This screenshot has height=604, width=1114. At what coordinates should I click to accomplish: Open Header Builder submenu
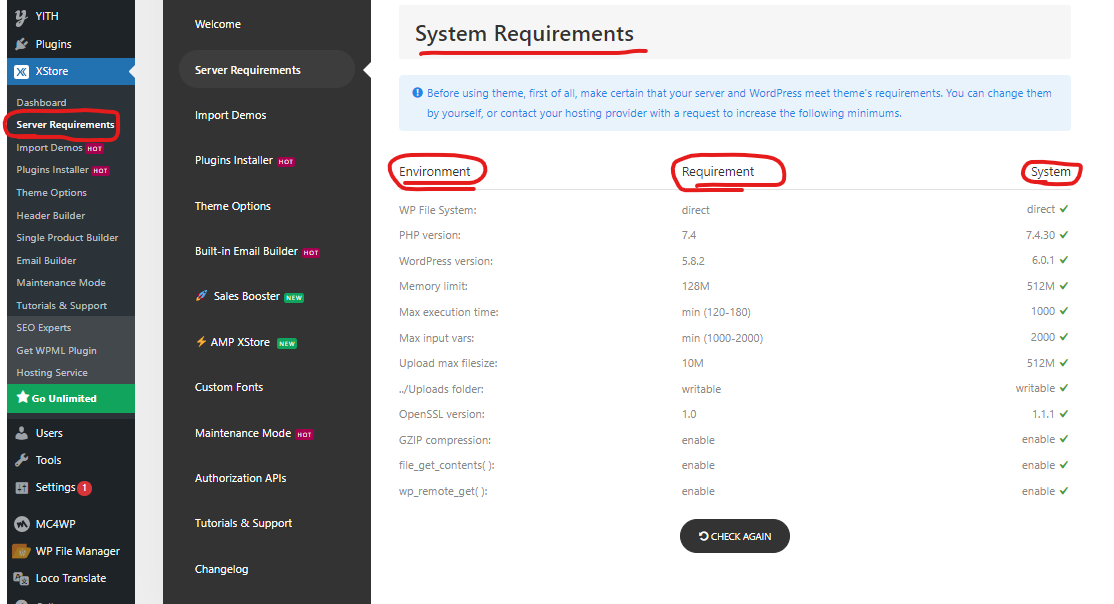pyautogui.click(x=50, y=215)
